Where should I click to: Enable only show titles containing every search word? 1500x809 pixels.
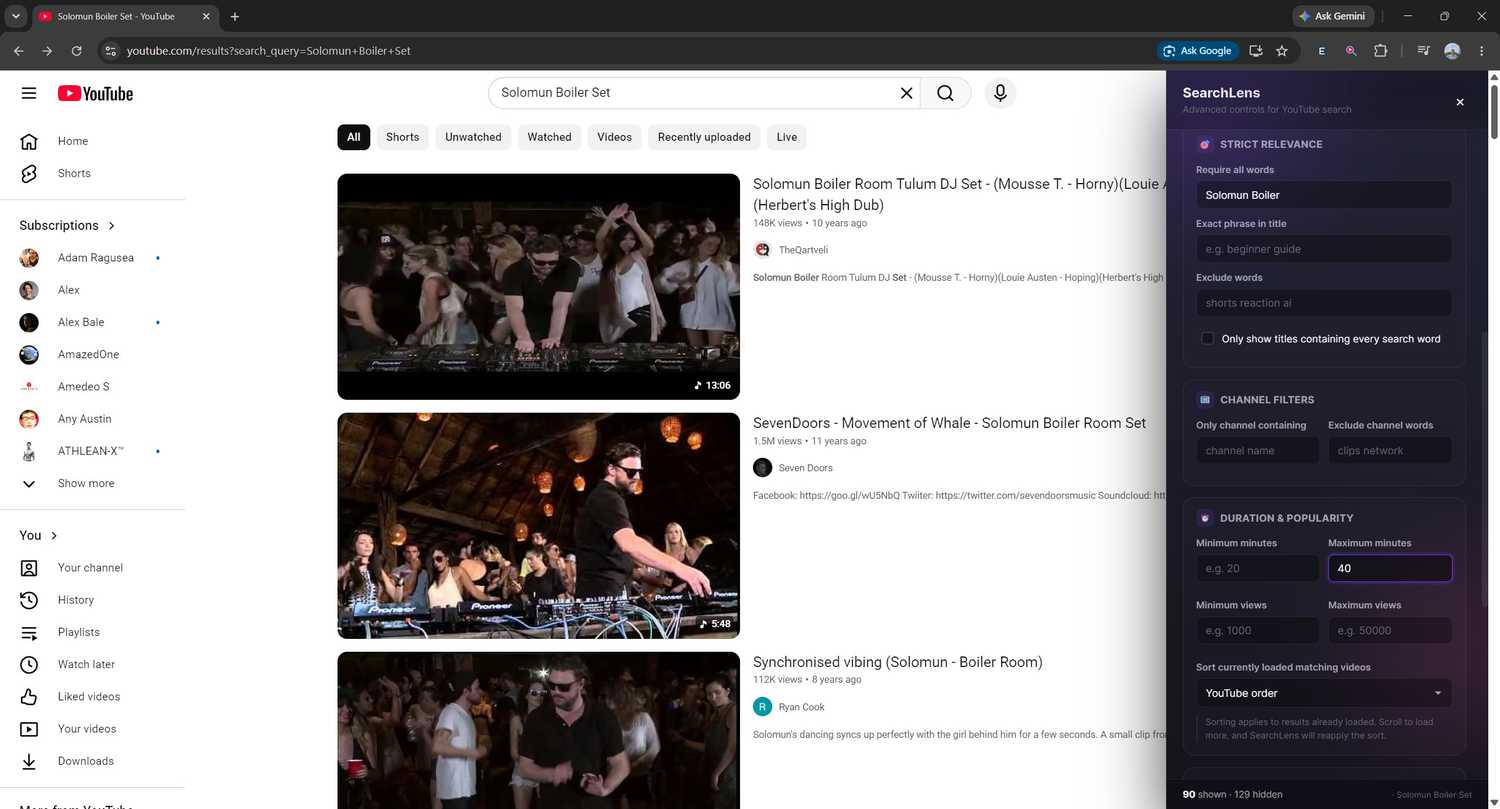(x=1208, y=339)
